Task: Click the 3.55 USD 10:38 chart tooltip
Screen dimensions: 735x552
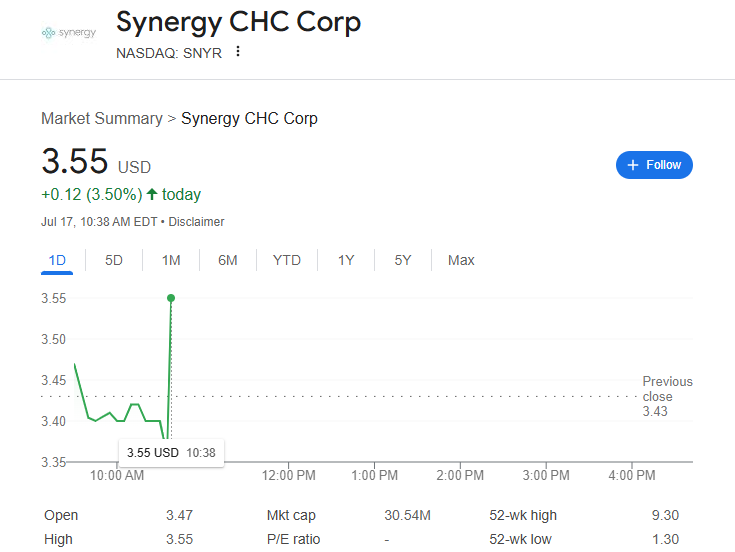Action: pos(171,453)
